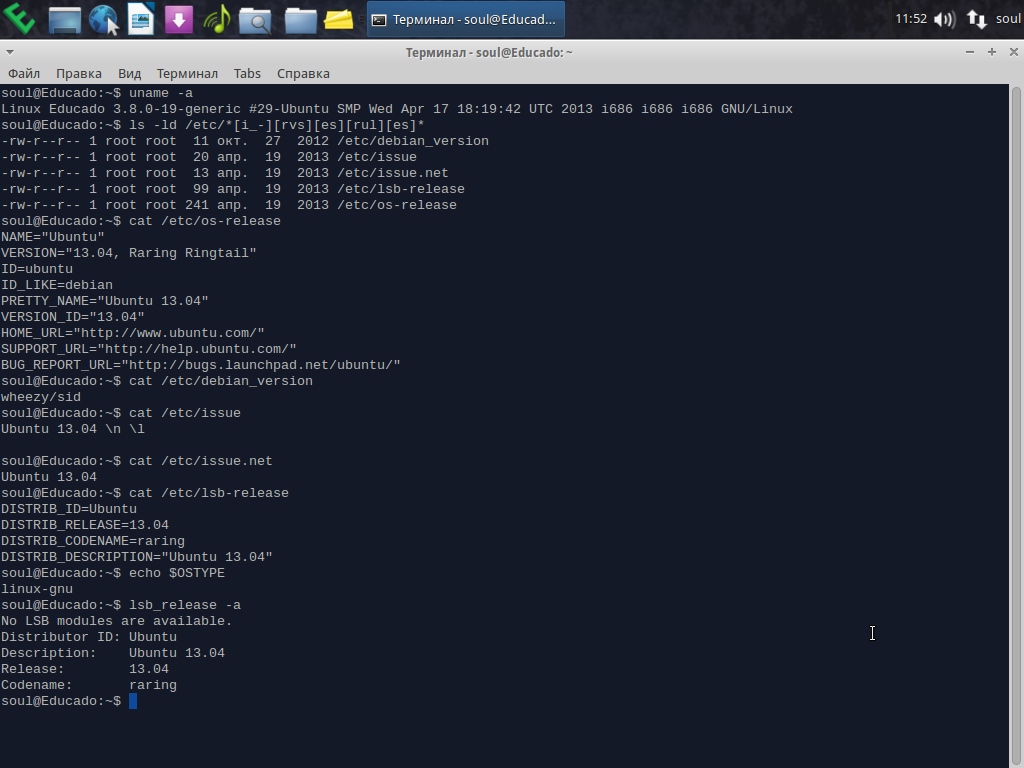Click the HOME_URL ubuntu.com line
Screen dimensions: 1024x768
[x=133, y=333]
